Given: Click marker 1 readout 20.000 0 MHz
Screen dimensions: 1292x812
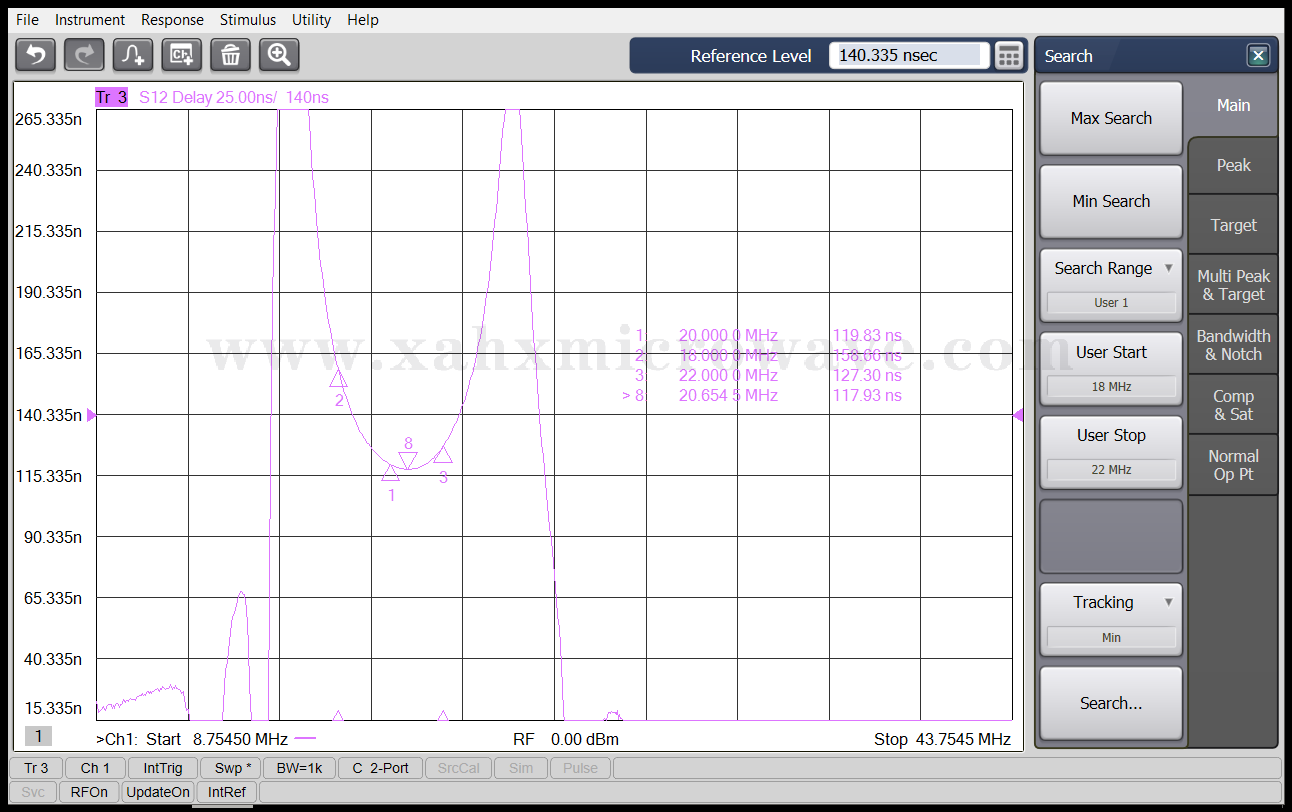Looking at the screenshot, I should [x=728, y=335].
